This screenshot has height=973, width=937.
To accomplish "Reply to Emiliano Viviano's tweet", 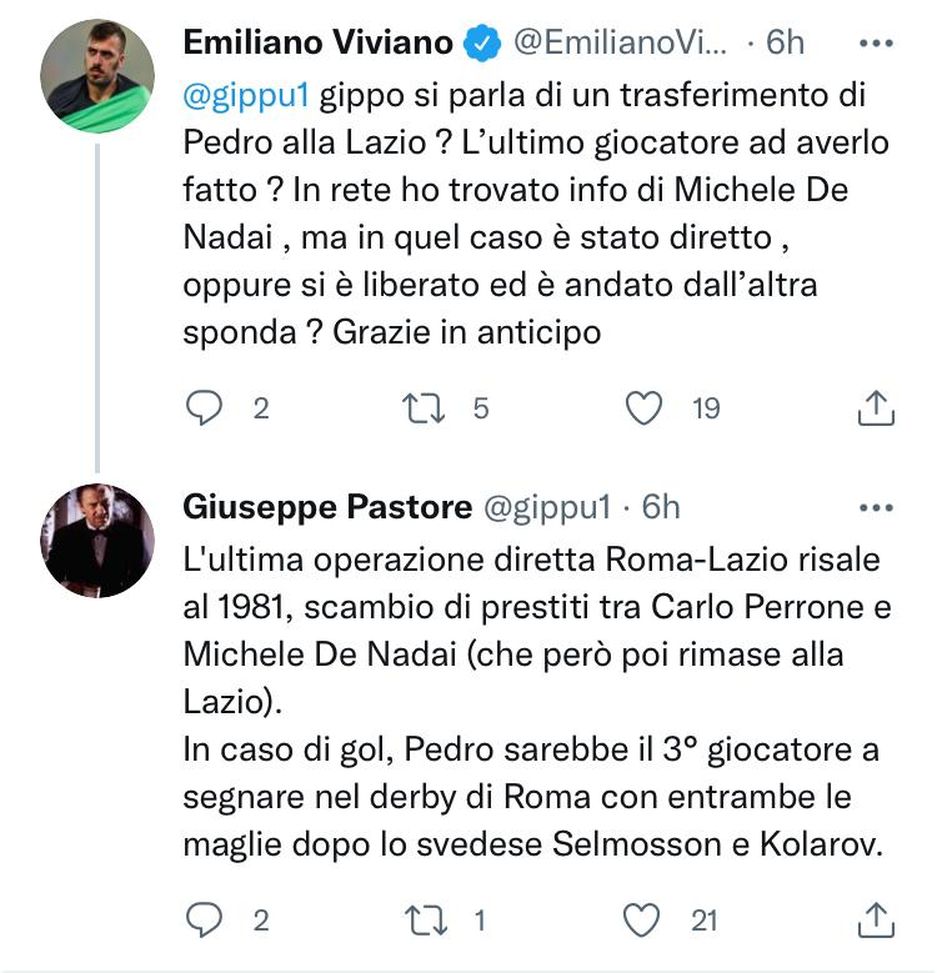I will (204, 408).
